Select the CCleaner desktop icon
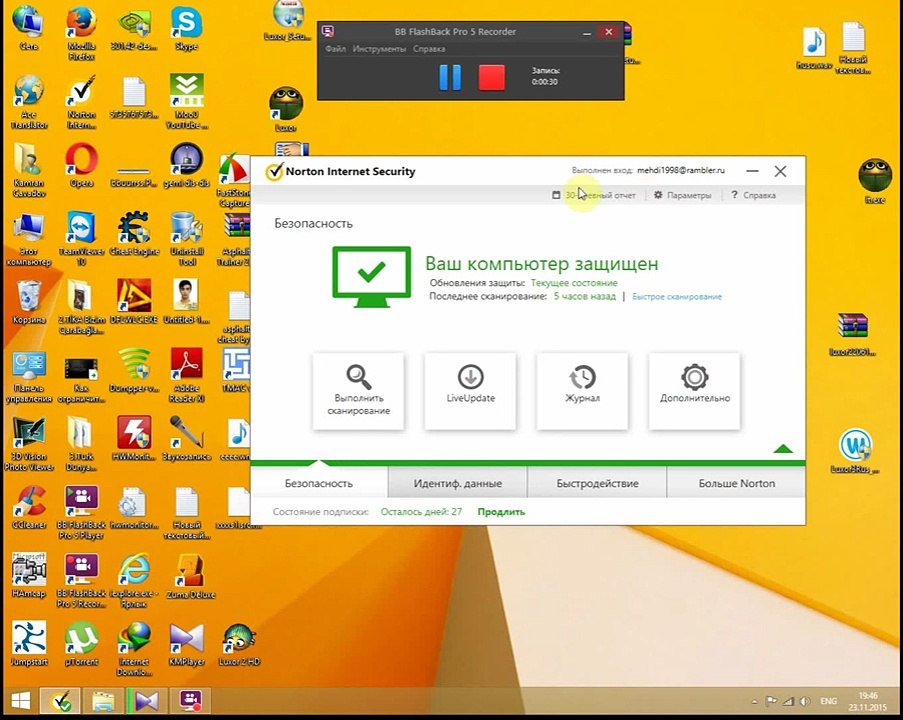Viewport: 903px width, 720px height. click(x=29, y=508)
